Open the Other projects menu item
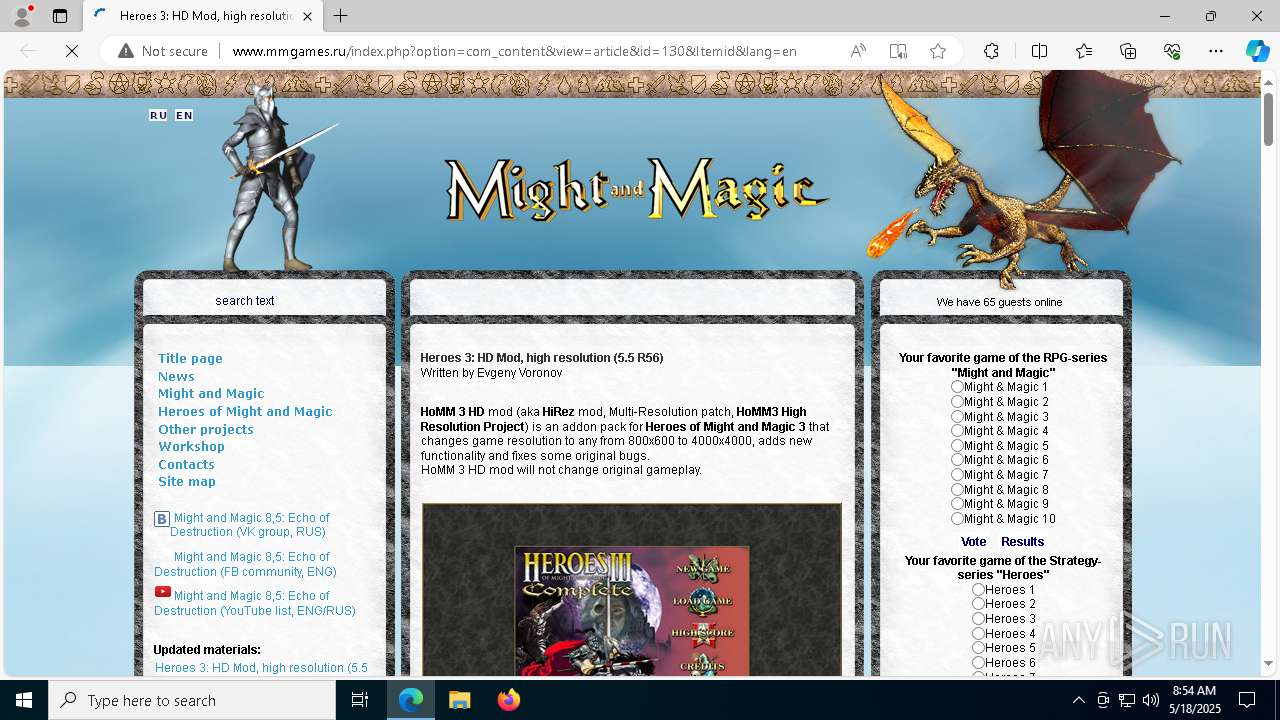1280x720 pixels. [x=206, y=429]
